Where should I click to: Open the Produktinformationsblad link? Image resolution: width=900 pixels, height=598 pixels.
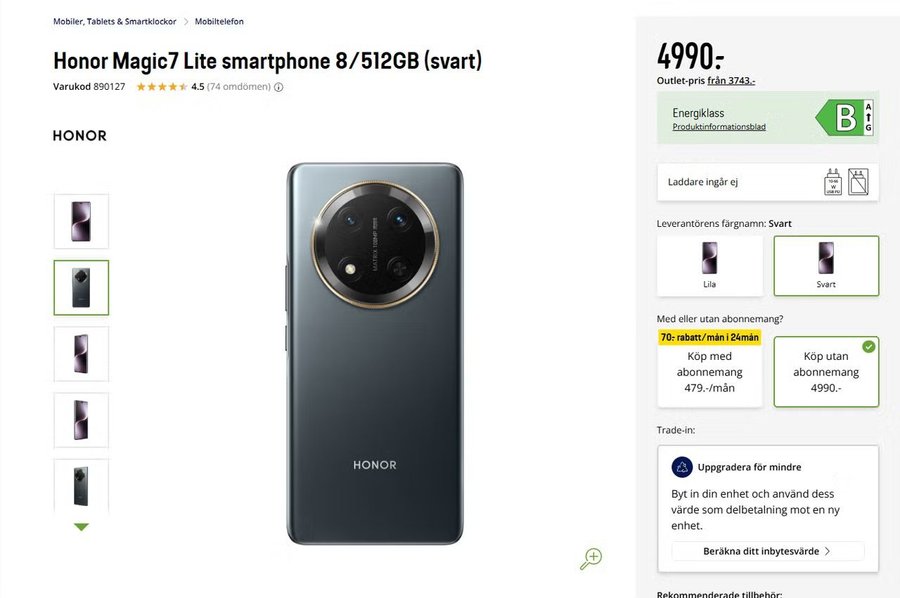719,127
